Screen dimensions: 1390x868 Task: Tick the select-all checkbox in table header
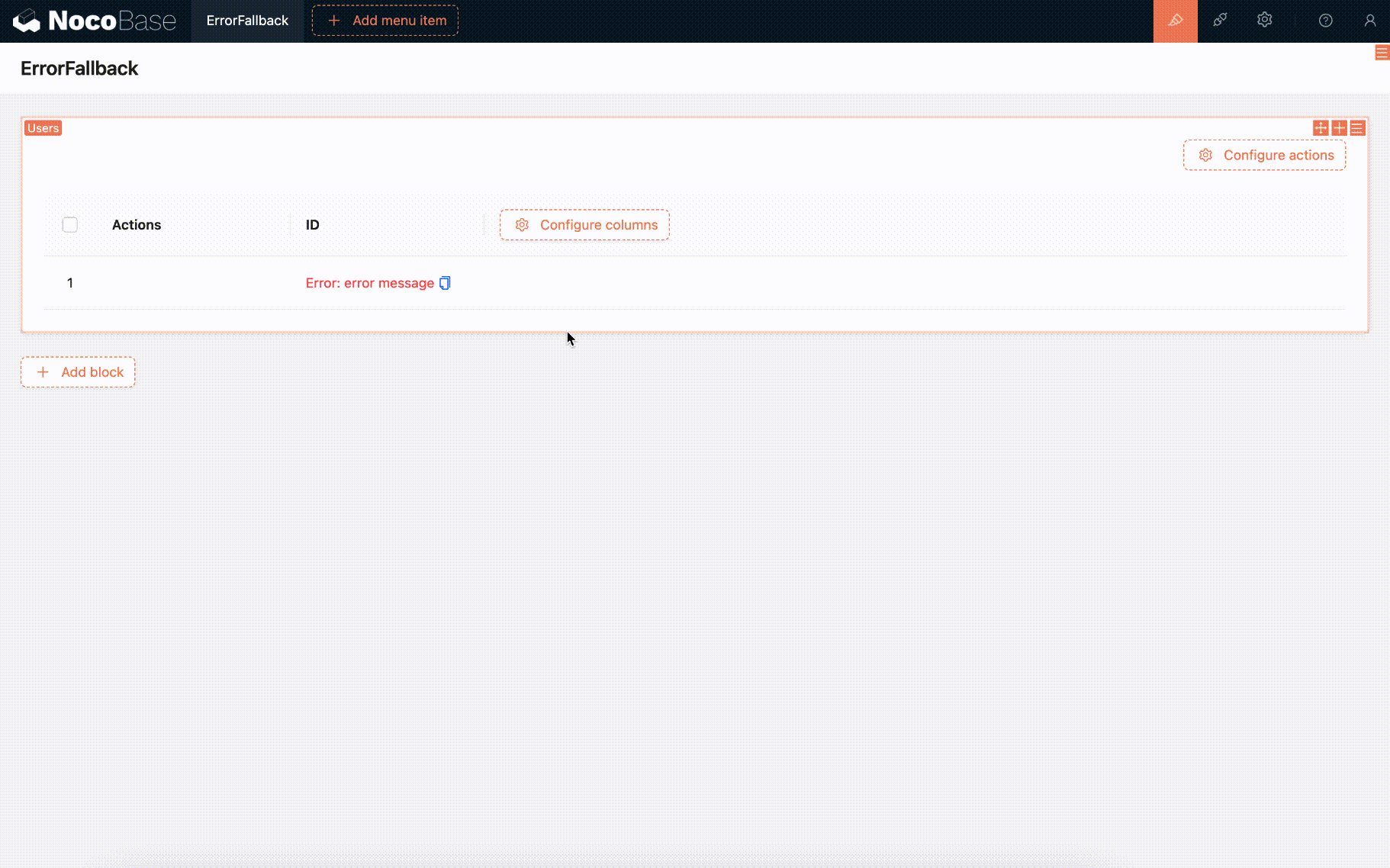pyautogui.click(x=70, y=225)
